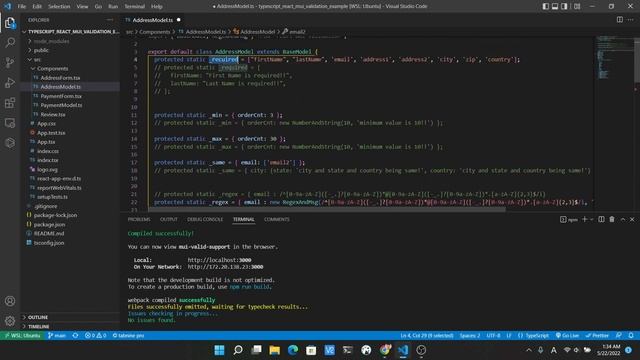Toggle panel layout button in title bar

[555, 6]
